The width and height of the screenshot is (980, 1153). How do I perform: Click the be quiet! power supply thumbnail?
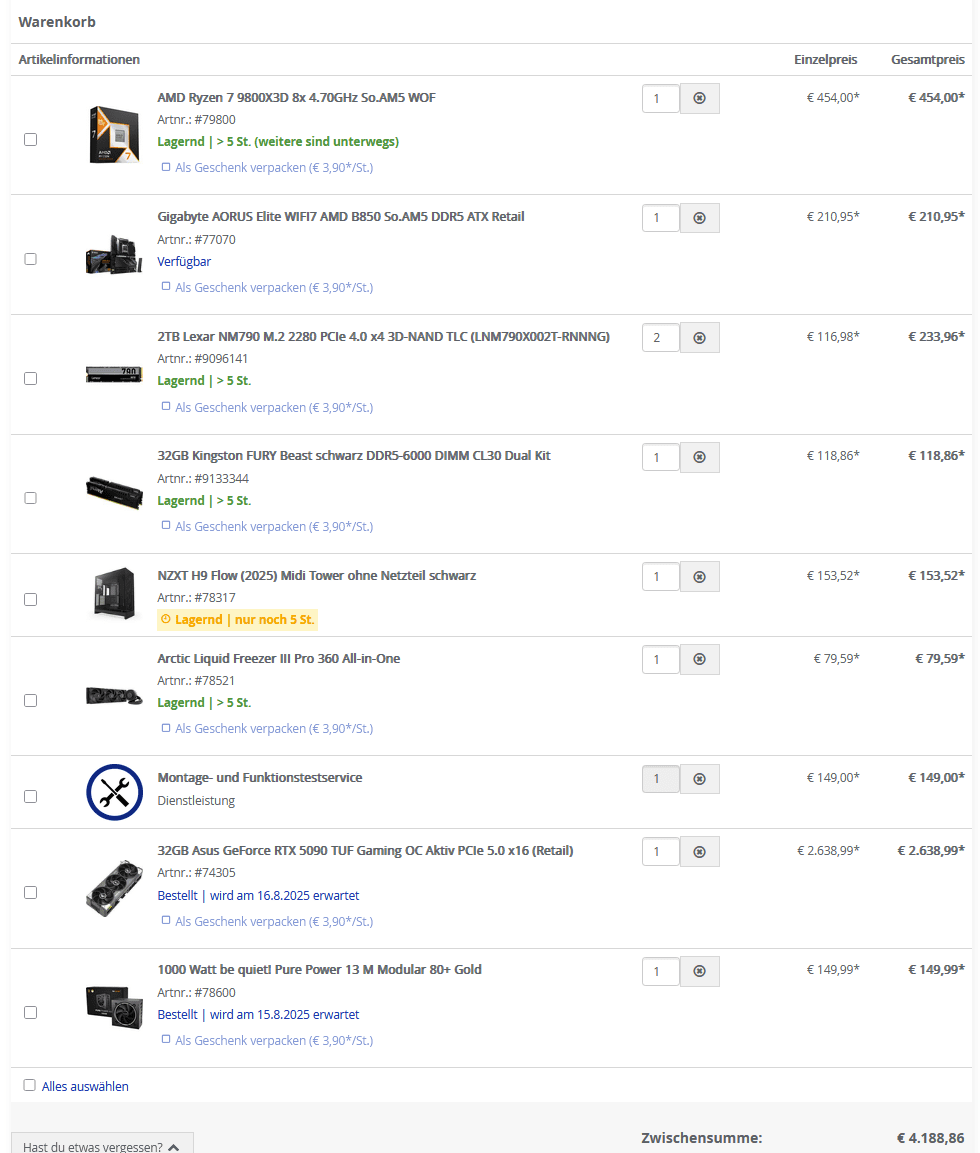[114, 1007]
